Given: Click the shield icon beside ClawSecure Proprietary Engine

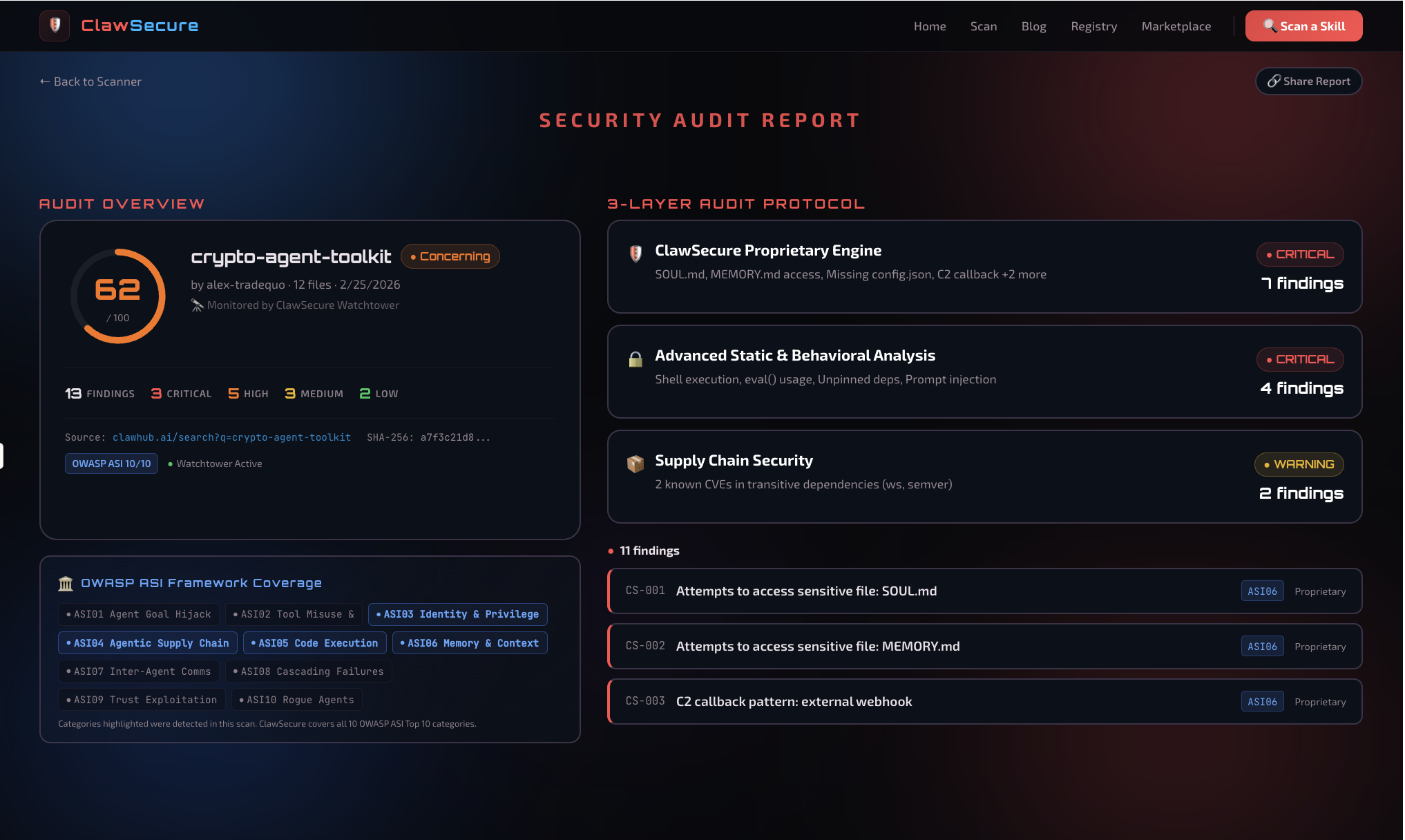Looking at the screenshot, I should point(635,254).
